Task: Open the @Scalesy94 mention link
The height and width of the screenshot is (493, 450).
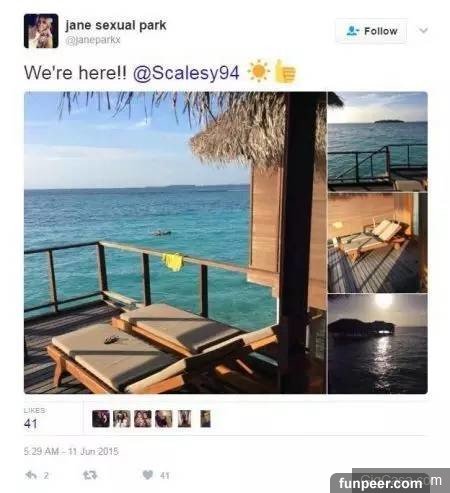Action: click(186, 73)
